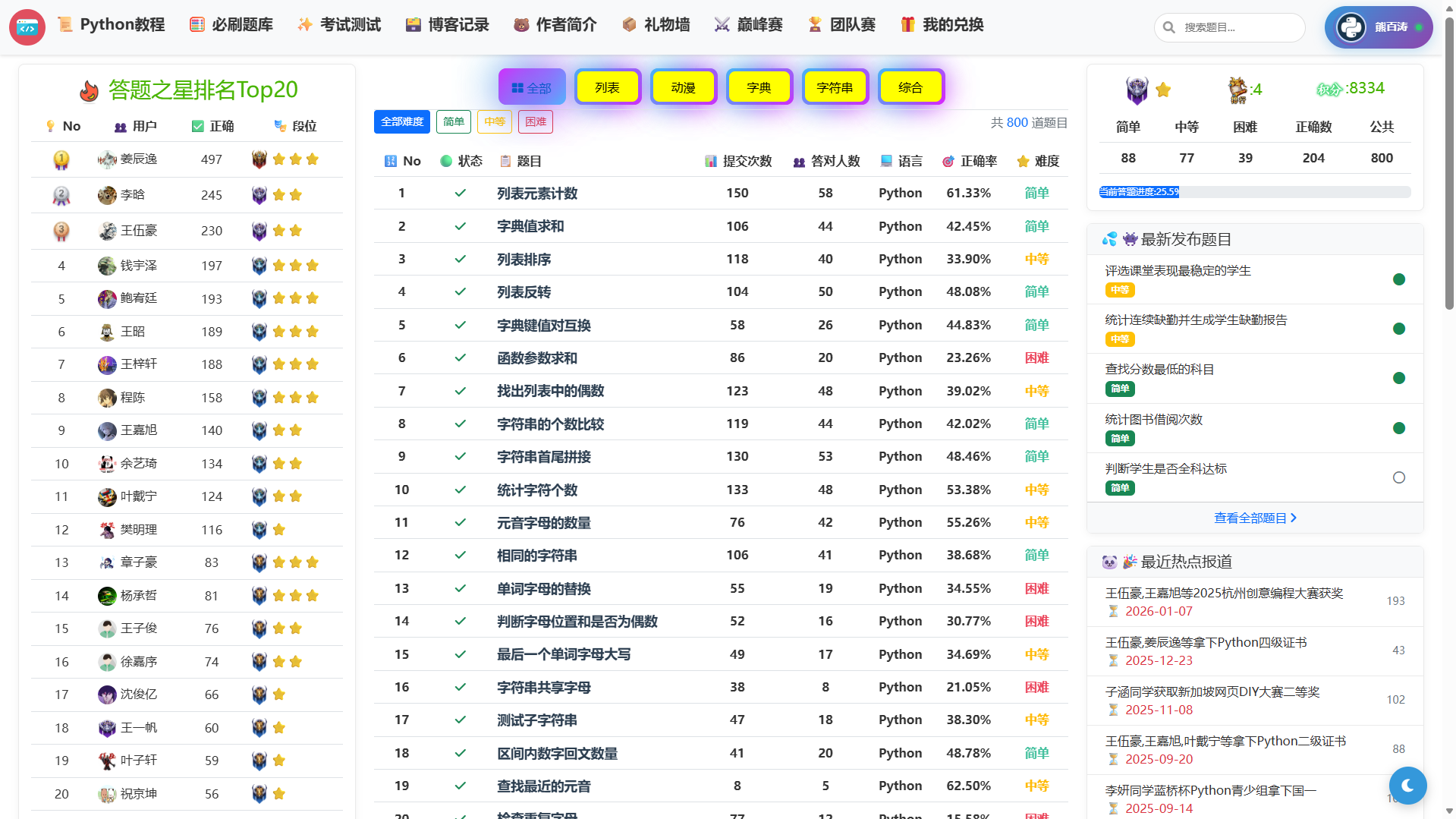This screenshot has height=819, width=1456.
Task: Focus the 搜索题目 search field
Action: (1238, 27)
